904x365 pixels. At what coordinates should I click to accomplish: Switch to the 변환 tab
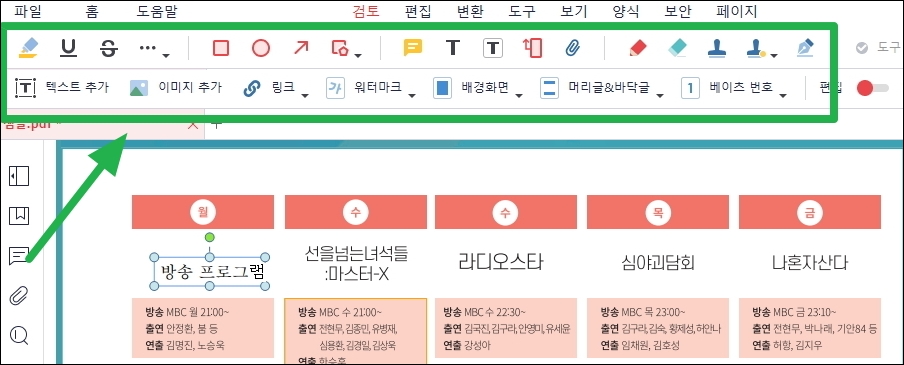click(x=470, y=12)
